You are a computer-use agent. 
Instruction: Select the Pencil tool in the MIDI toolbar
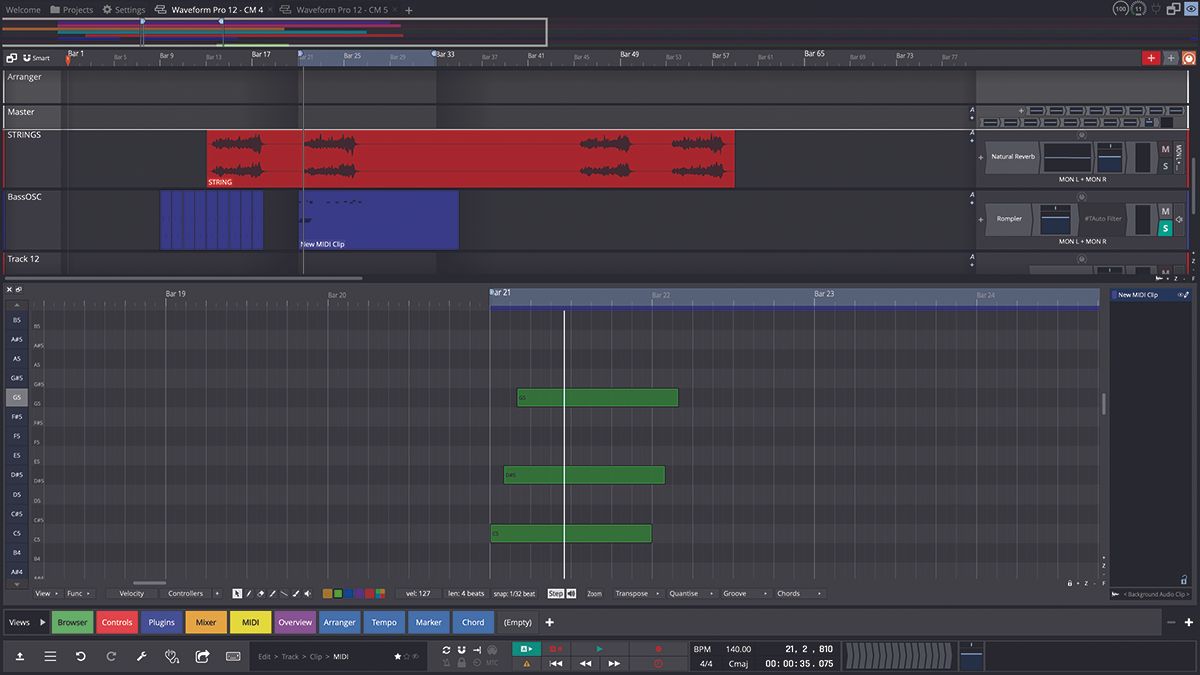250,593
